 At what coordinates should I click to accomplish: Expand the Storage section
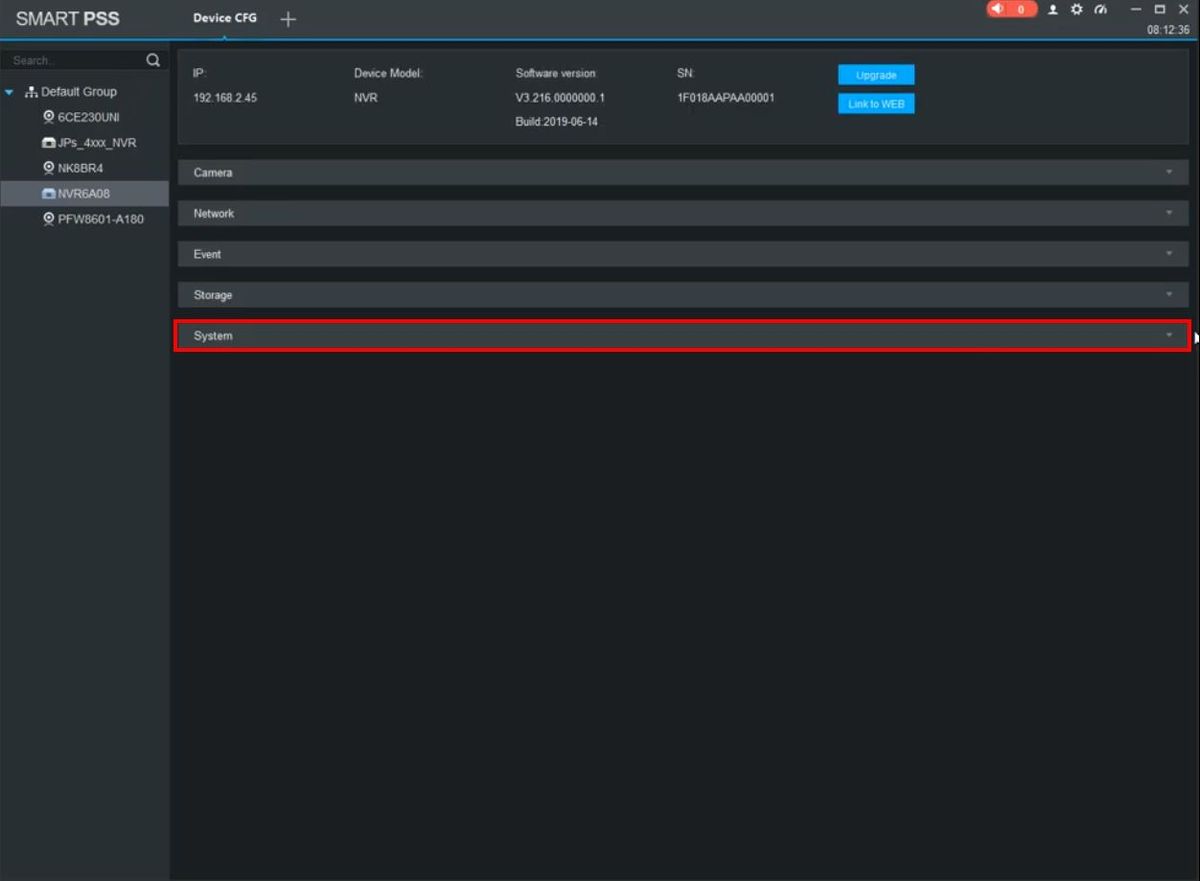(683, 295)
